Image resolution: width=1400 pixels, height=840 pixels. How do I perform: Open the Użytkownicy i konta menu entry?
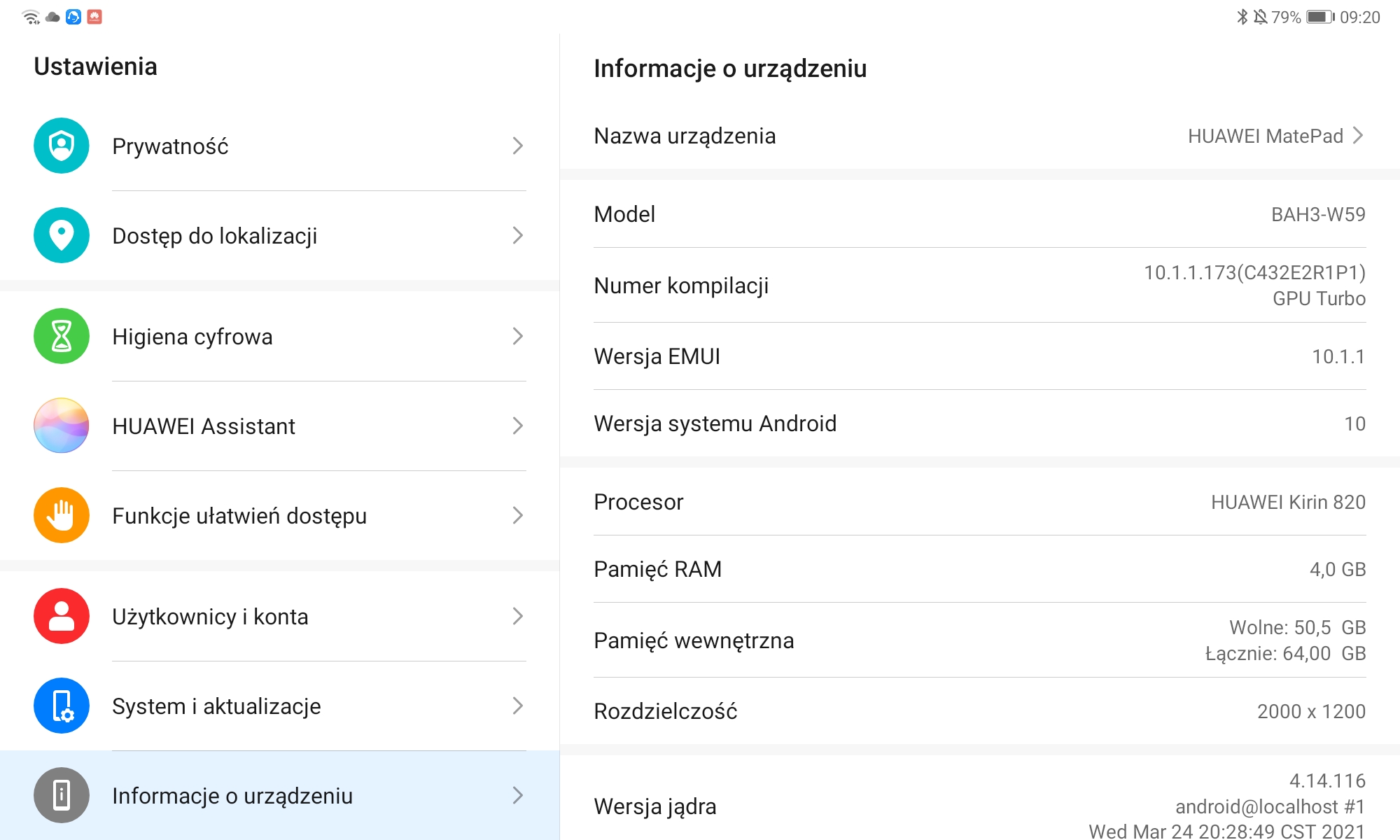tap(280, 616)
